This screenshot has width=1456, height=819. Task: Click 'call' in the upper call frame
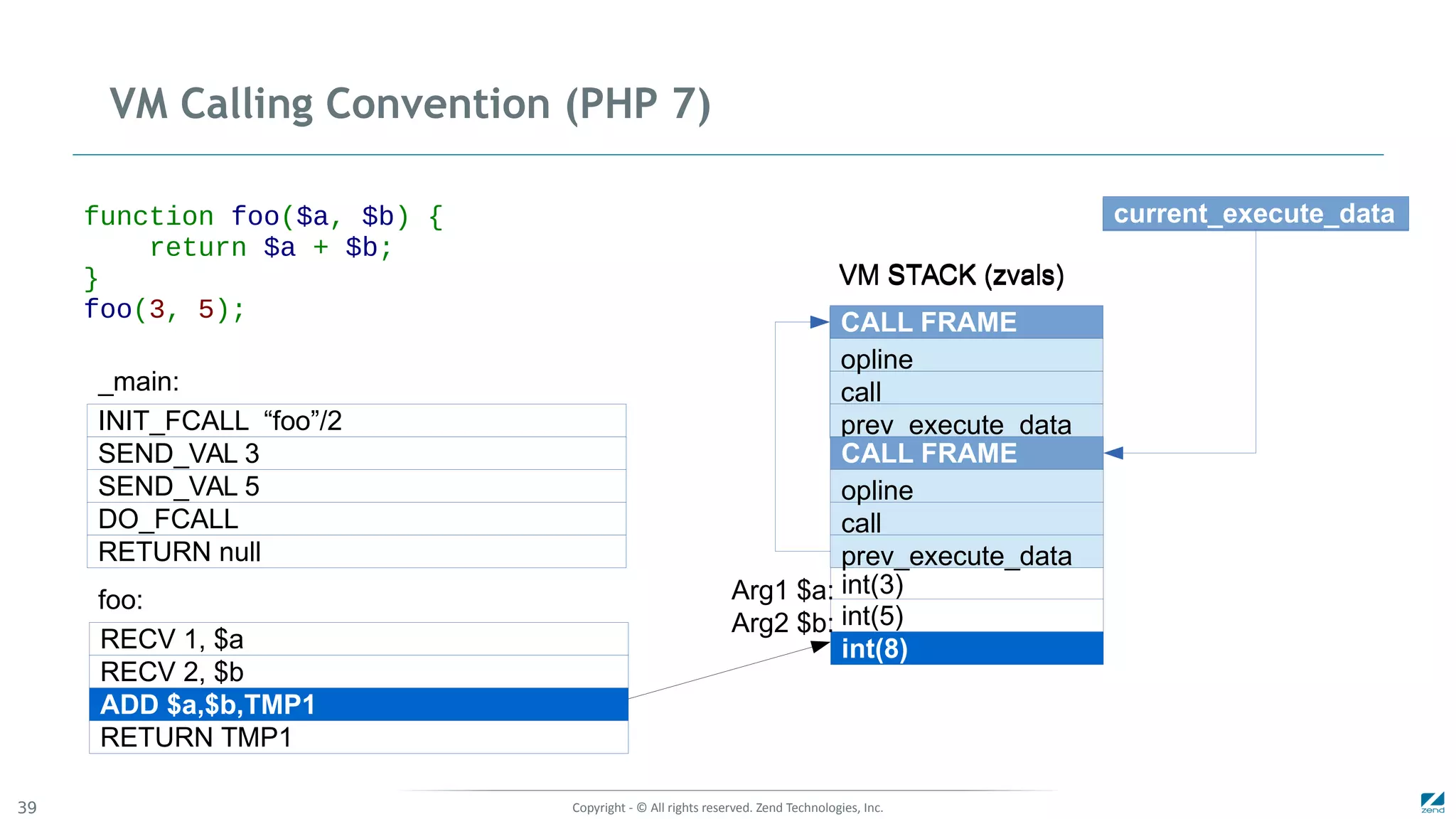coord(966,388)
